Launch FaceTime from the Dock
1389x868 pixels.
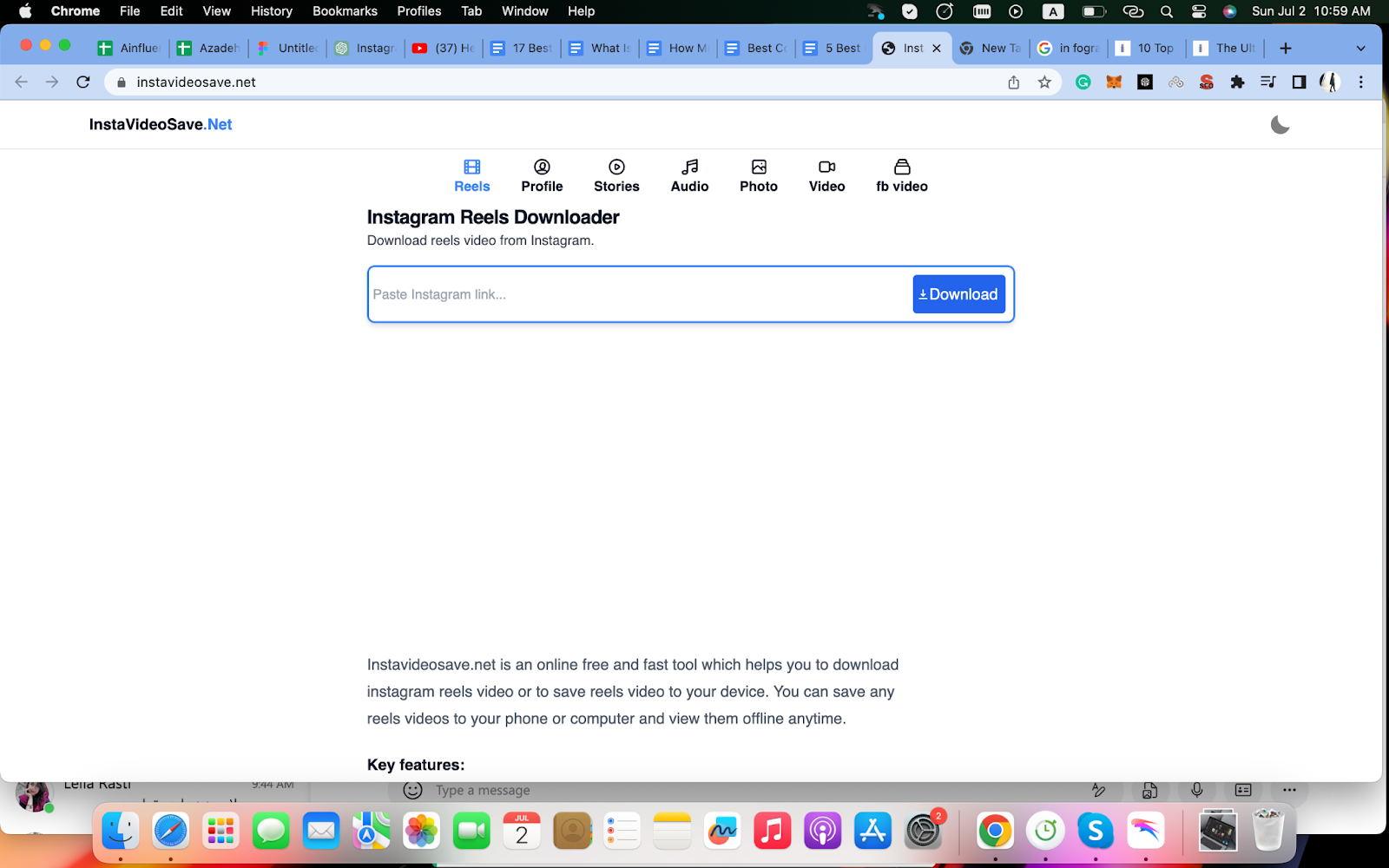(471, 831)
